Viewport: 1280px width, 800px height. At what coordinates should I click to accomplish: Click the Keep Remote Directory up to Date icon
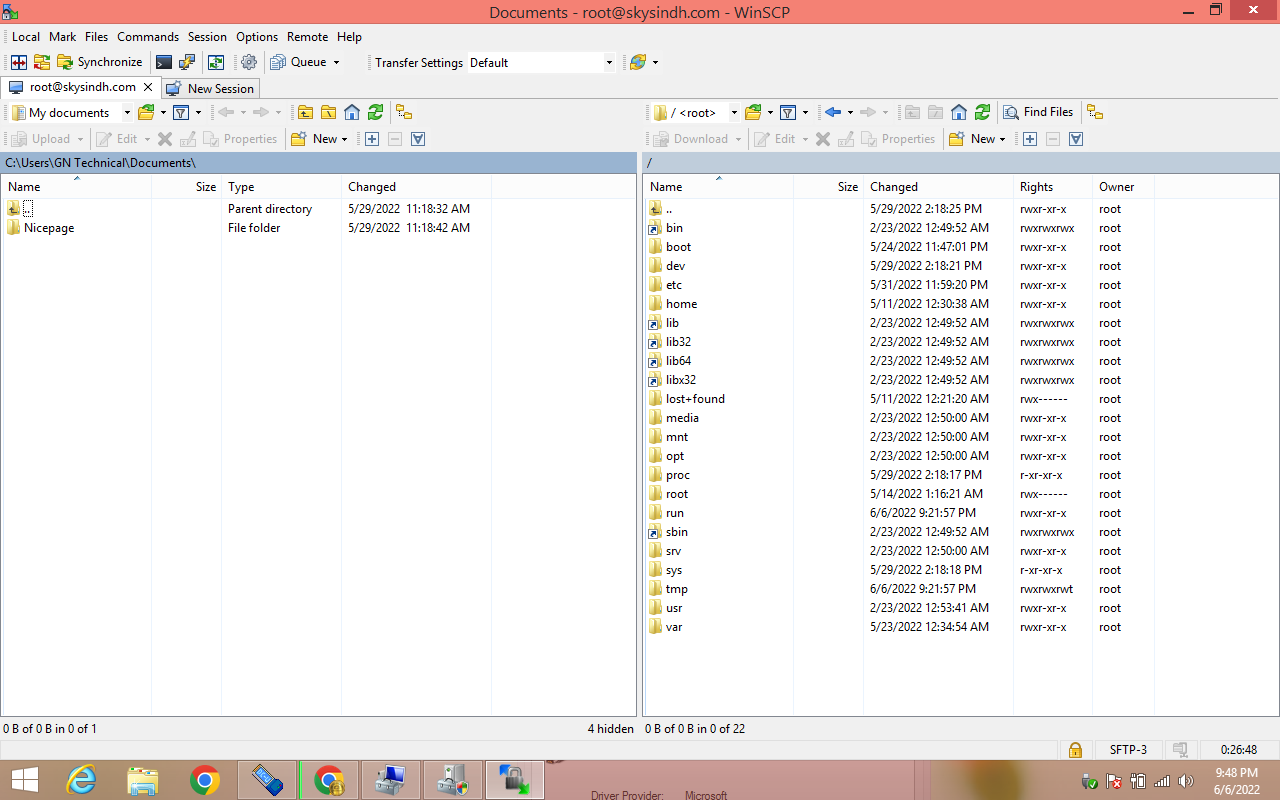[x=41, y=62]
